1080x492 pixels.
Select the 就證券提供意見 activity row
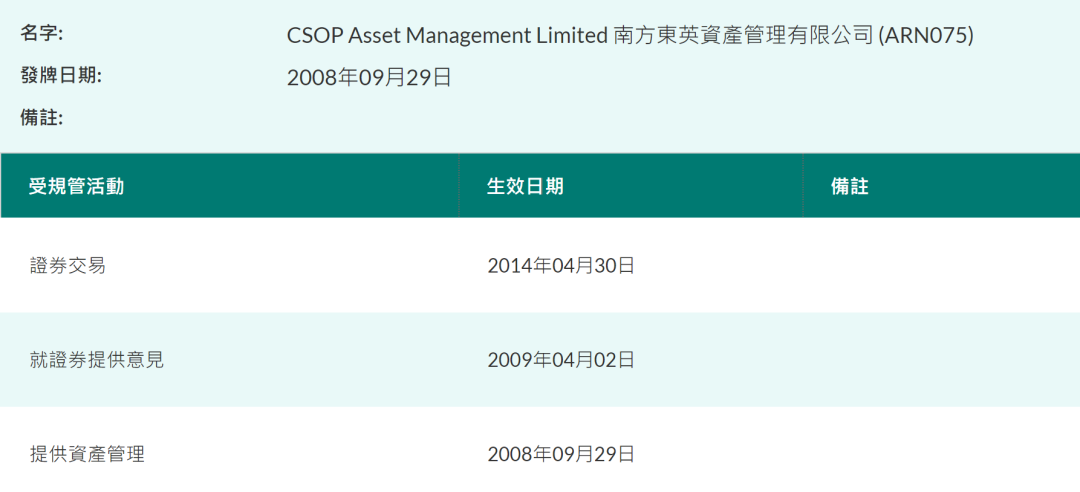tap(97, 360)
